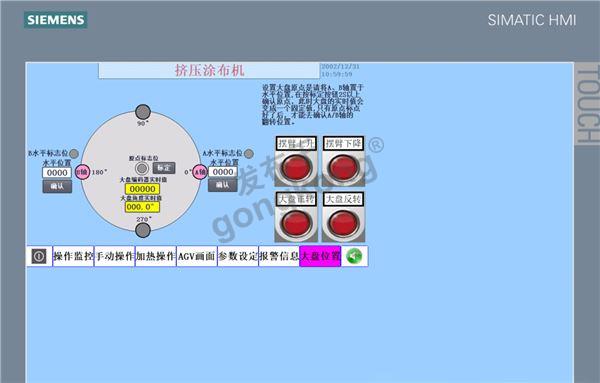Click the pink B轴 circle marker
The width and height of the screenshot is (600, 383).
pyautogui.click(x=82, y=172)
